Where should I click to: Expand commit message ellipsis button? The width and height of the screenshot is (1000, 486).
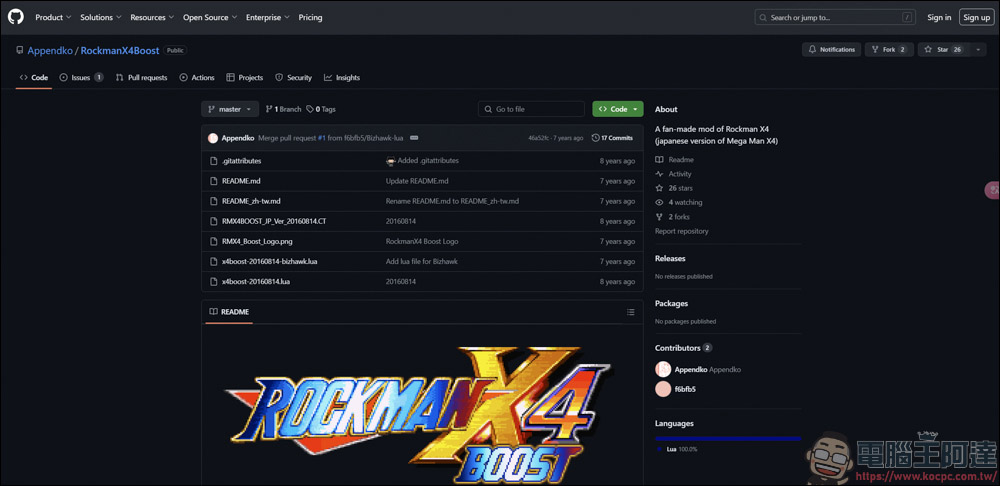coord(414,138)
